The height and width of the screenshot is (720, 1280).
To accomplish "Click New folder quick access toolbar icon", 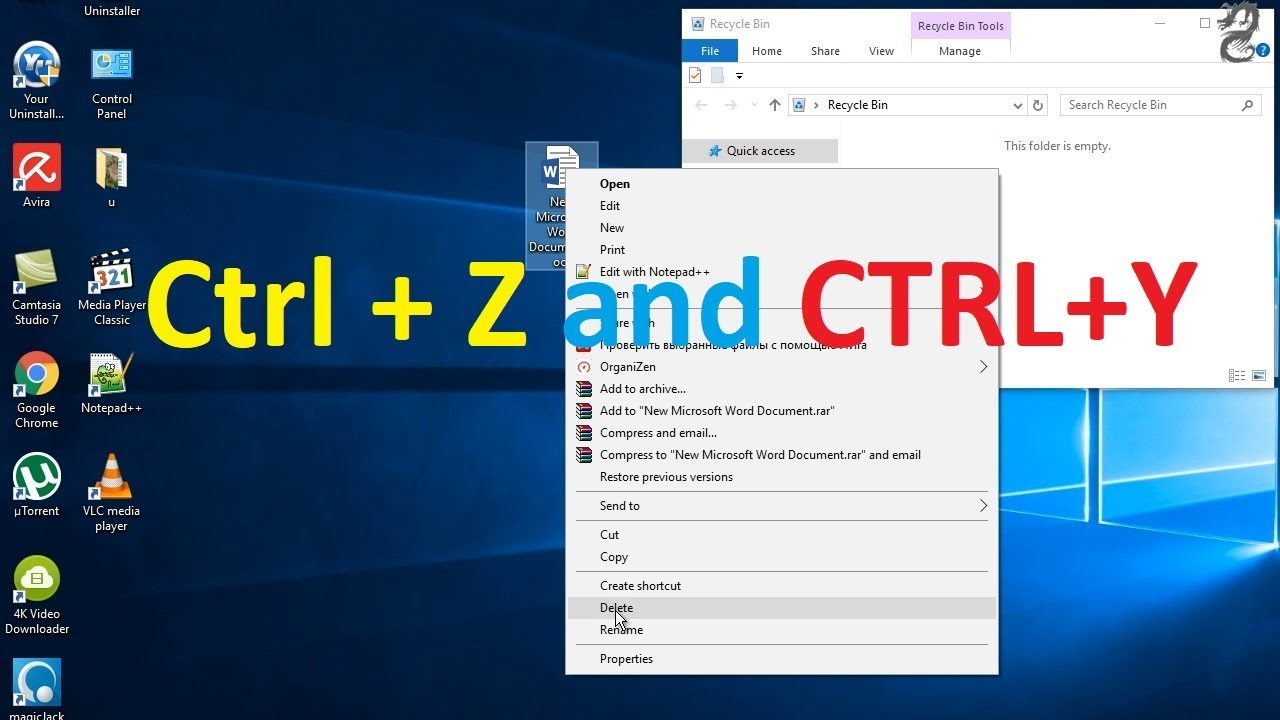I will tap(717, 75).
